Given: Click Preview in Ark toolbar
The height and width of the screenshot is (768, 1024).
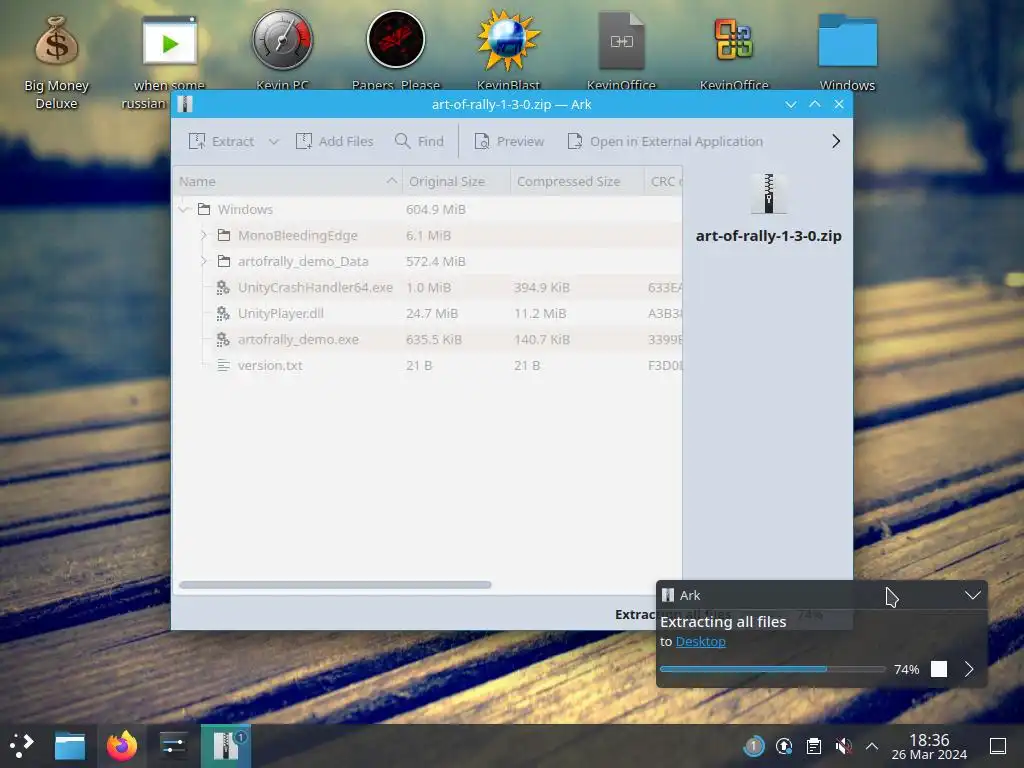Looking at the screenshot, I should [x=509, y=141].
